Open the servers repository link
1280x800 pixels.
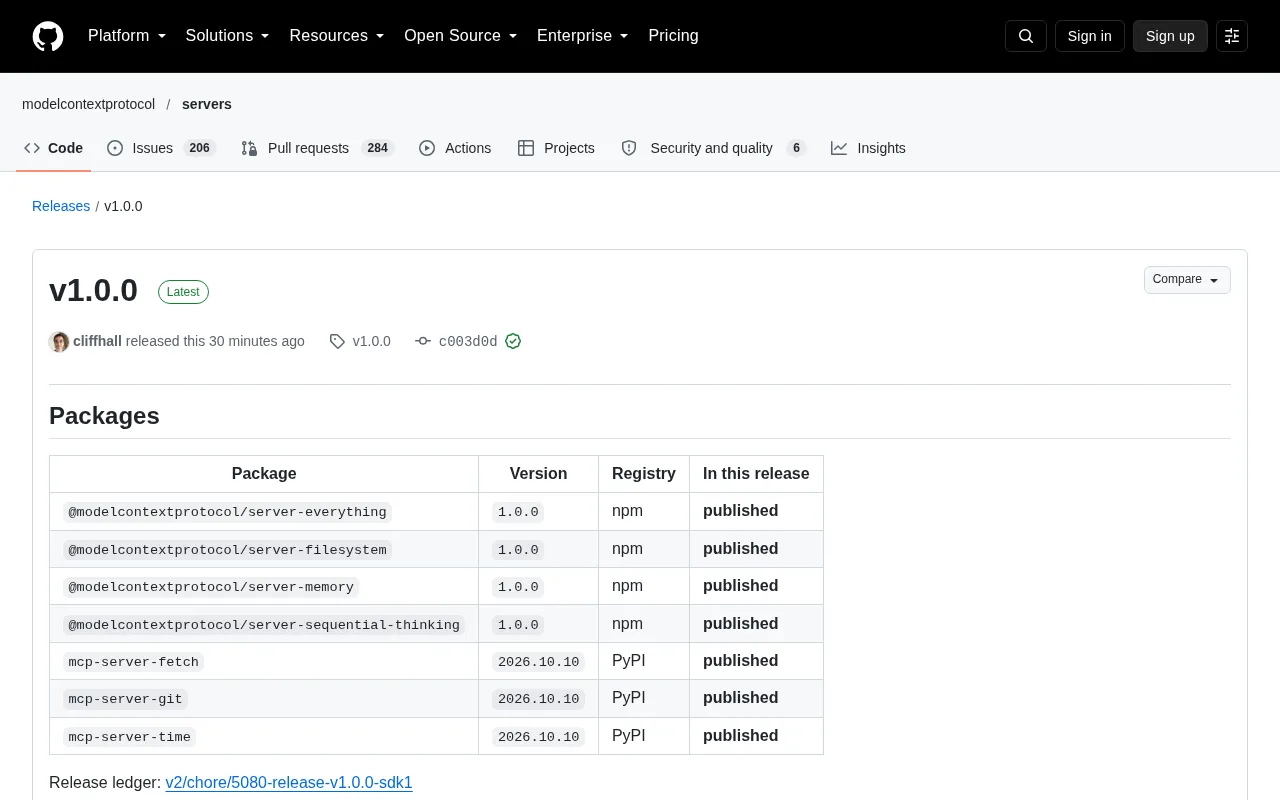click(207, 104)
